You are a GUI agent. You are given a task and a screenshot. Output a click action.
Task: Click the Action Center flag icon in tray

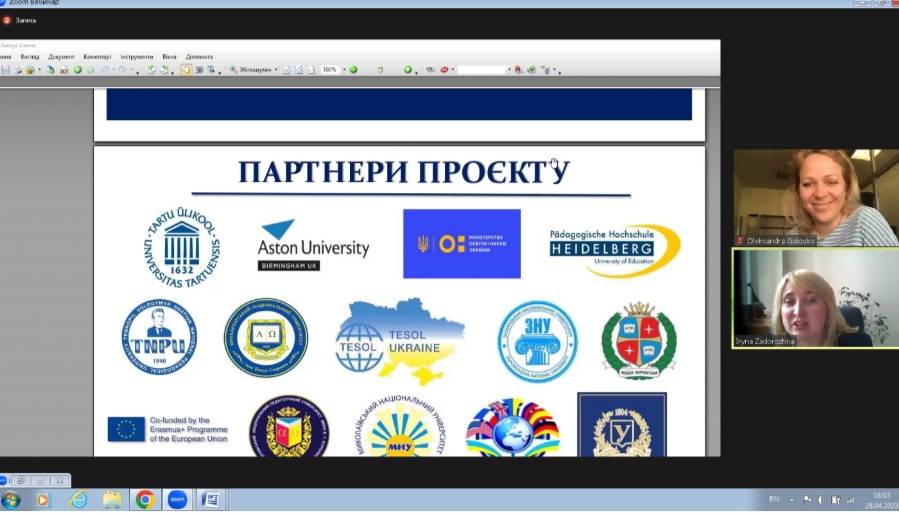click(x=807, y=500)
